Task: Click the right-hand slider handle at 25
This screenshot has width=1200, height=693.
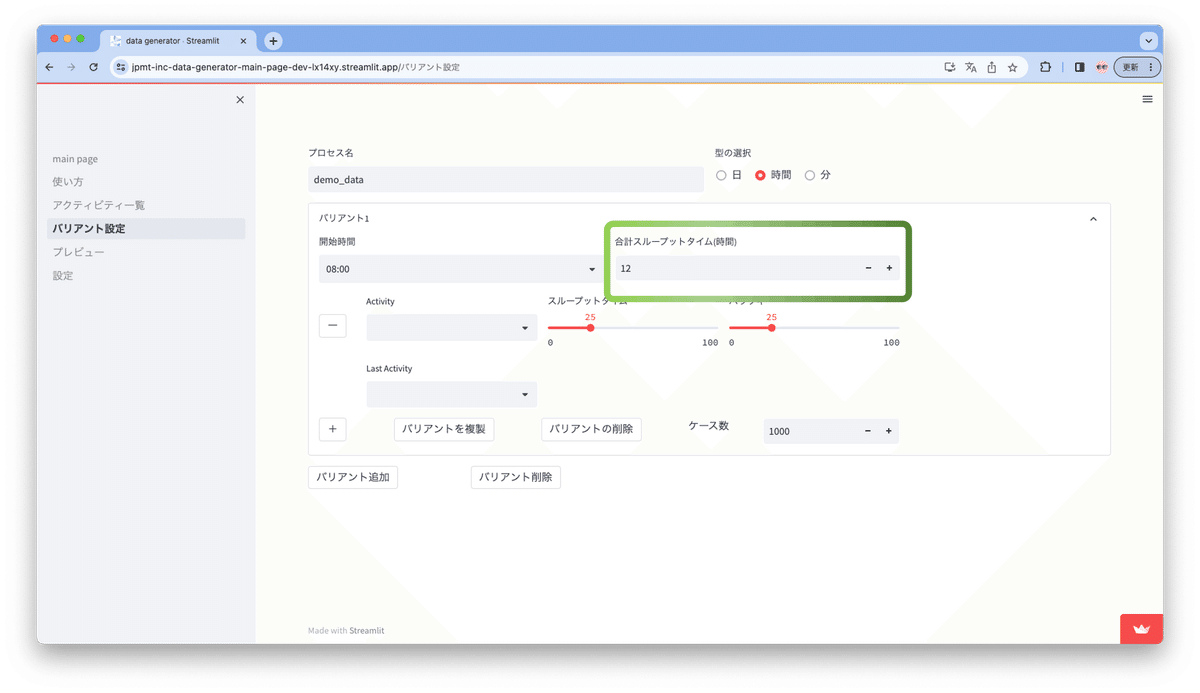Action: pyautogui.click(x=771, y=328)
